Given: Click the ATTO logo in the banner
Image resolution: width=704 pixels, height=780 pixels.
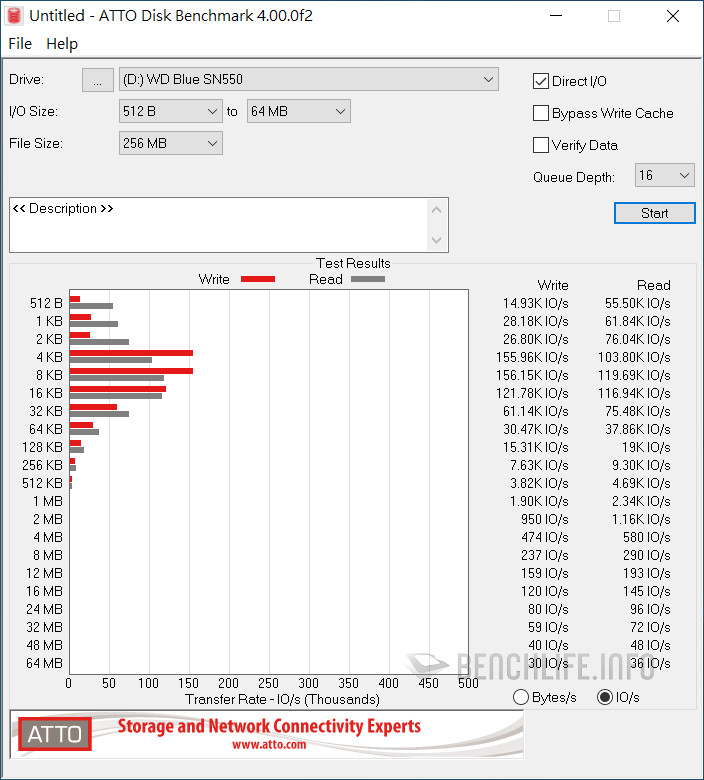Looking at the screenshot, I should coord(55,734).
